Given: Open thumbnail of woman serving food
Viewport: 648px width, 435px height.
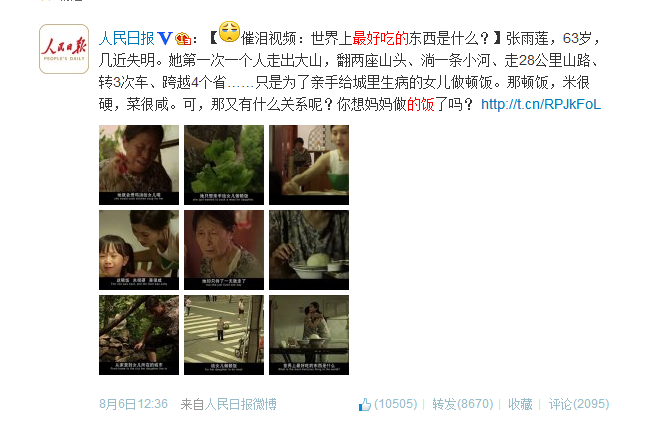Looking at the screenshot, I should point(309,165).
